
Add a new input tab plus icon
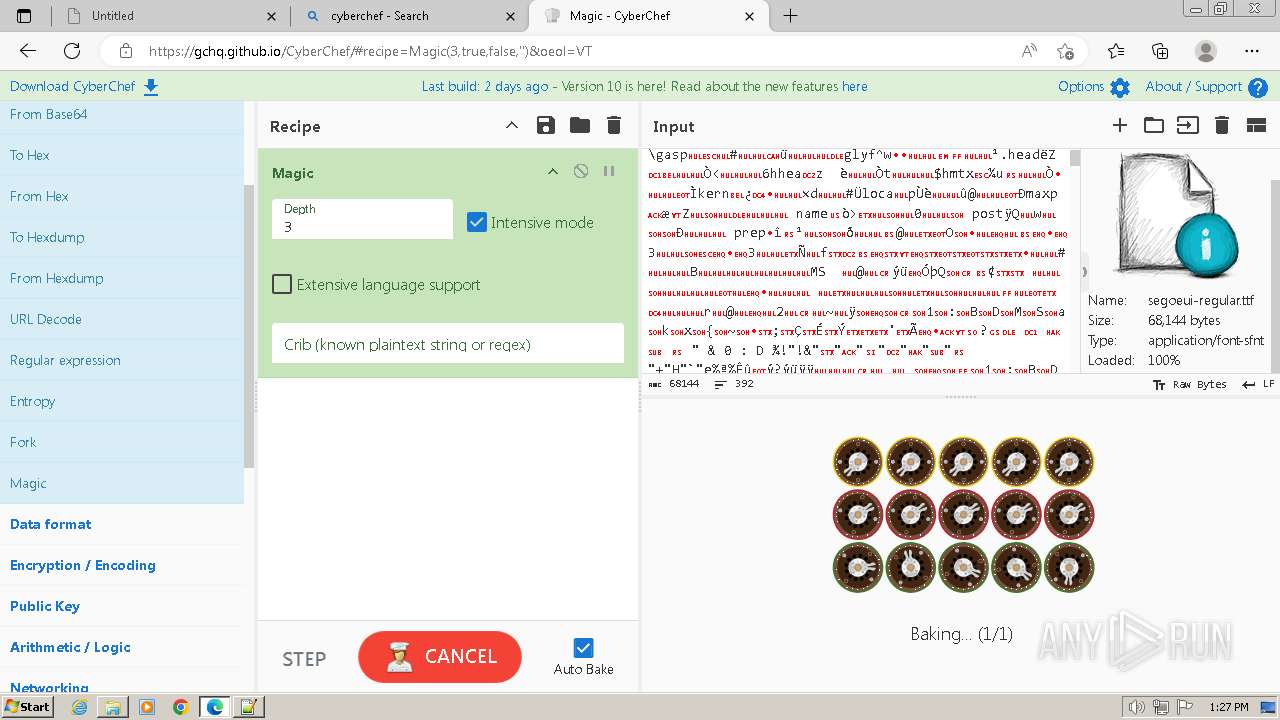click(1120, 125)
